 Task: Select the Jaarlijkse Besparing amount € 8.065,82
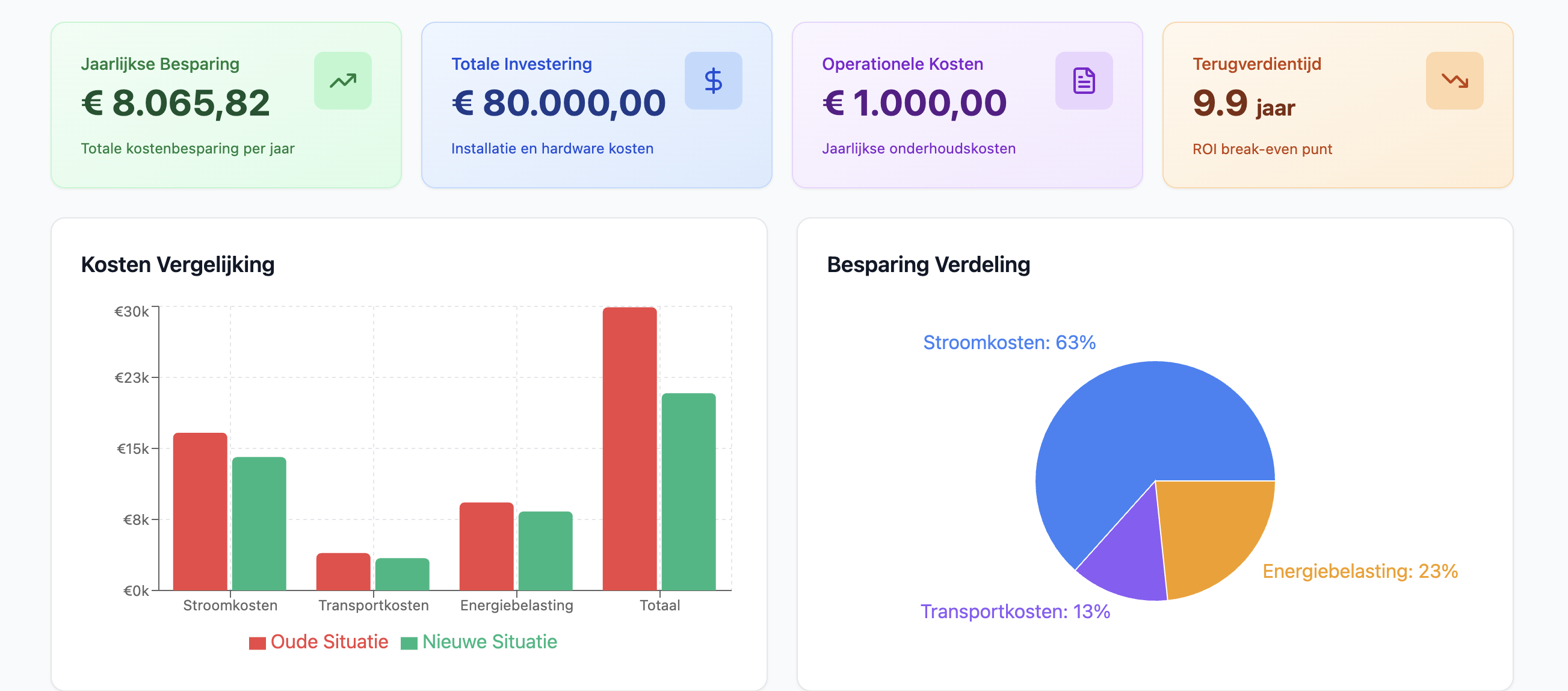tap(175, 103)
